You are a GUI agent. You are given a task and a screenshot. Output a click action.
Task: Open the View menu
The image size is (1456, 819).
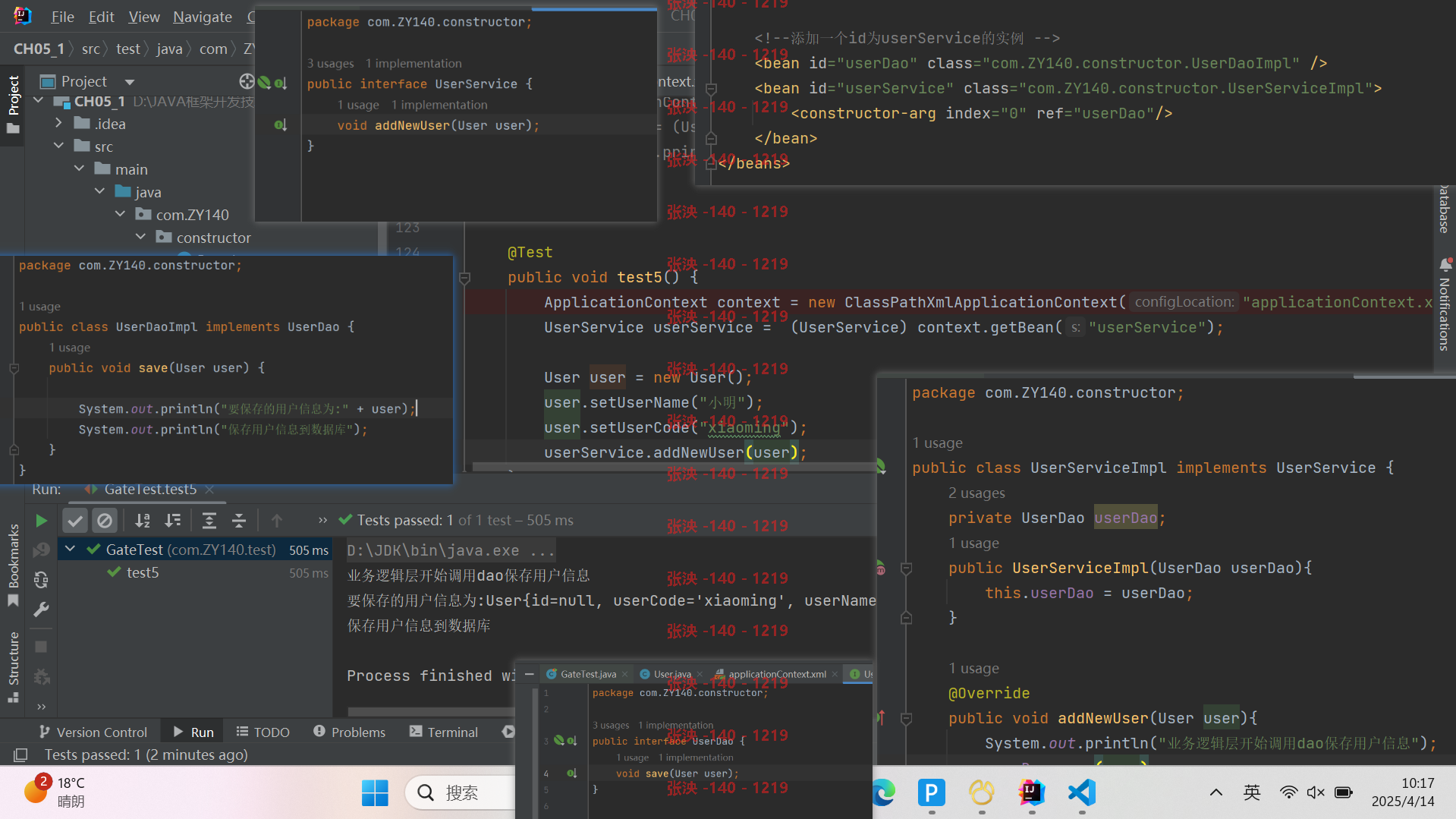[144, 17]
